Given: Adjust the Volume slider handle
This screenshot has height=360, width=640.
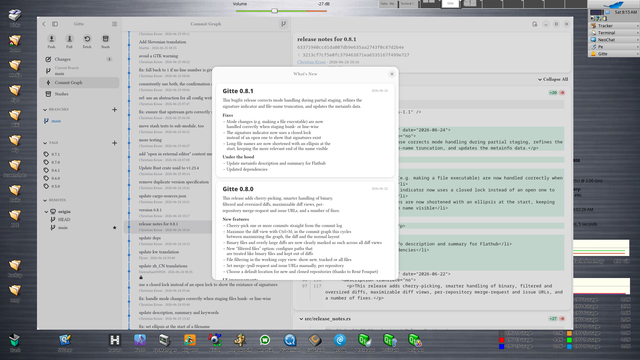Looking at the screenshot, I should coord(275,11).
